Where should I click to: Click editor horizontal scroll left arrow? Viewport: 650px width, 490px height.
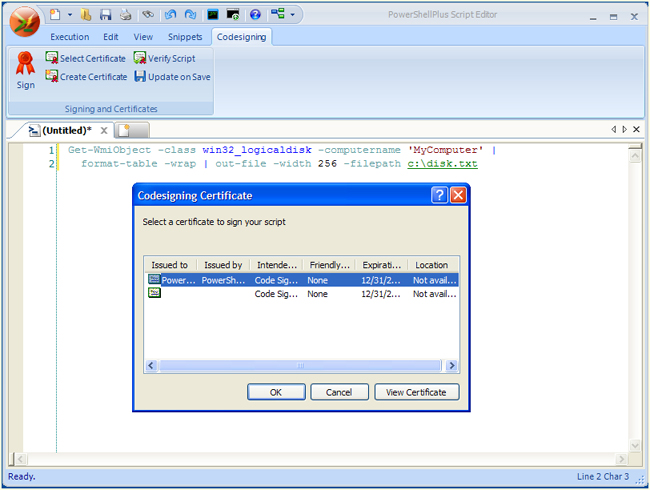coord(21,459)
